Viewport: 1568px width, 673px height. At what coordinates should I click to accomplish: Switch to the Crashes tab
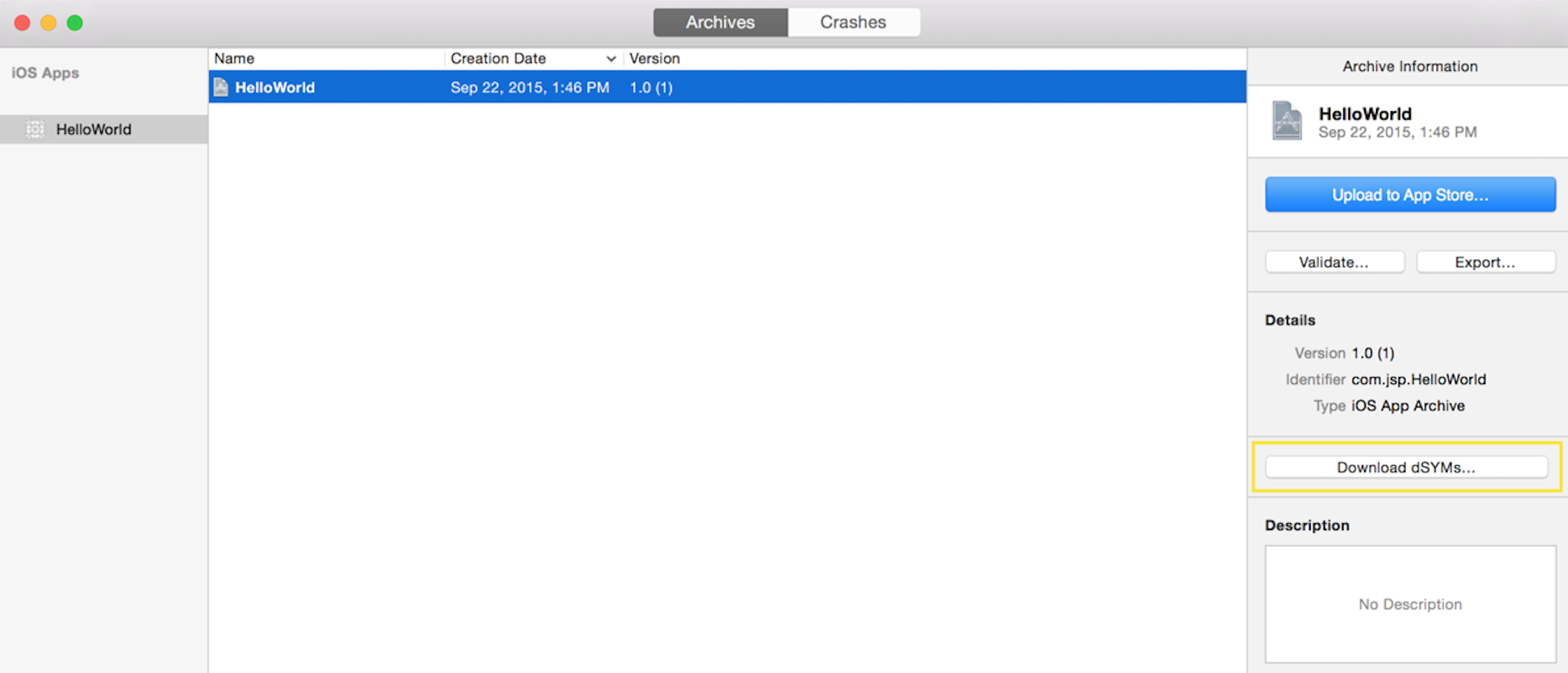click(x=853, y=23)
